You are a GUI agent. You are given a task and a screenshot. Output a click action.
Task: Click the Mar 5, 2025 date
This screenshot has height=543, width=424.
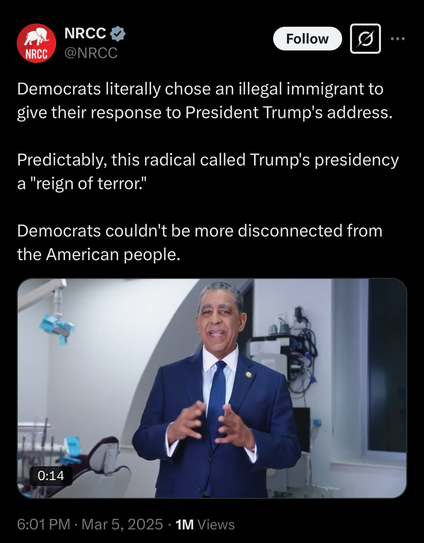(x=122, y=524)
